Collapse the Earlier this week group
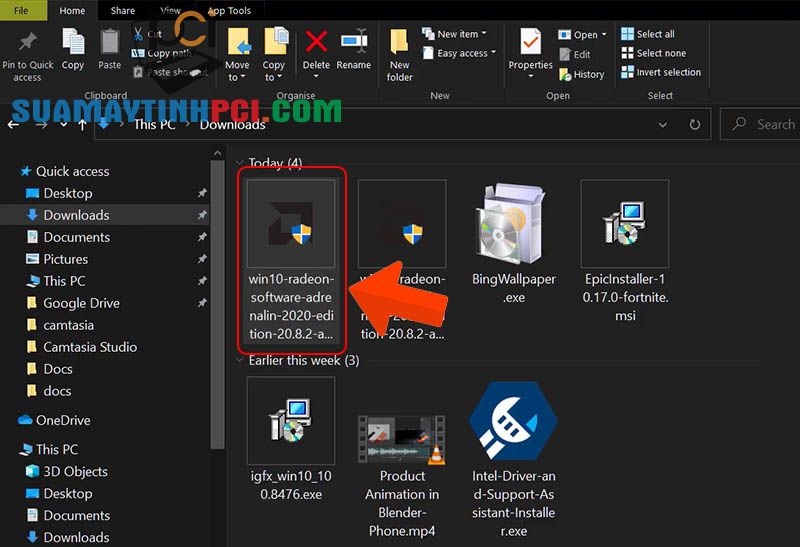Viewport: 800px width, 547px height. pyautogui.click(x=239, y=360)
